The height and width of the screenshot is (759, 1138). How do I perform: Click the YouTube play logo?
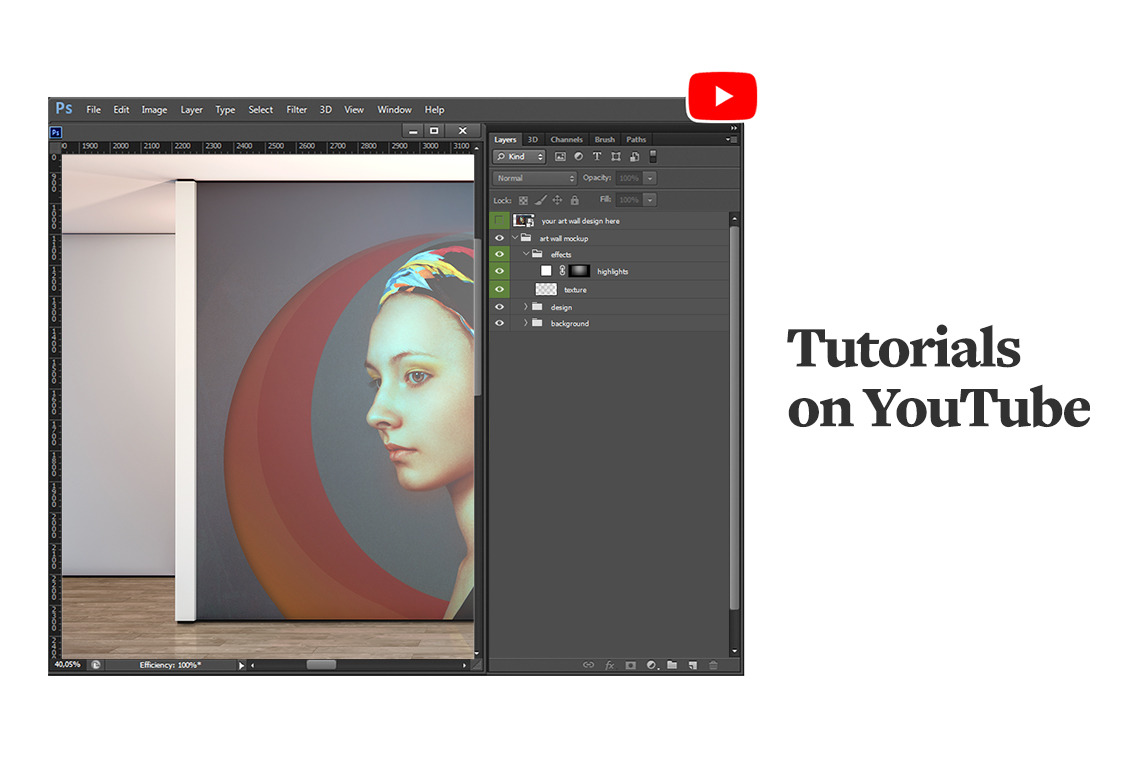click(x=722, y=96)
